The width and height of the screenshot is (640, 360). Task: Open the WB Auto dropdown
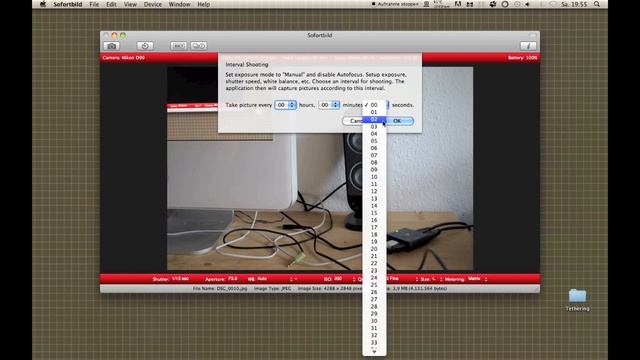[x=270, y=279]
